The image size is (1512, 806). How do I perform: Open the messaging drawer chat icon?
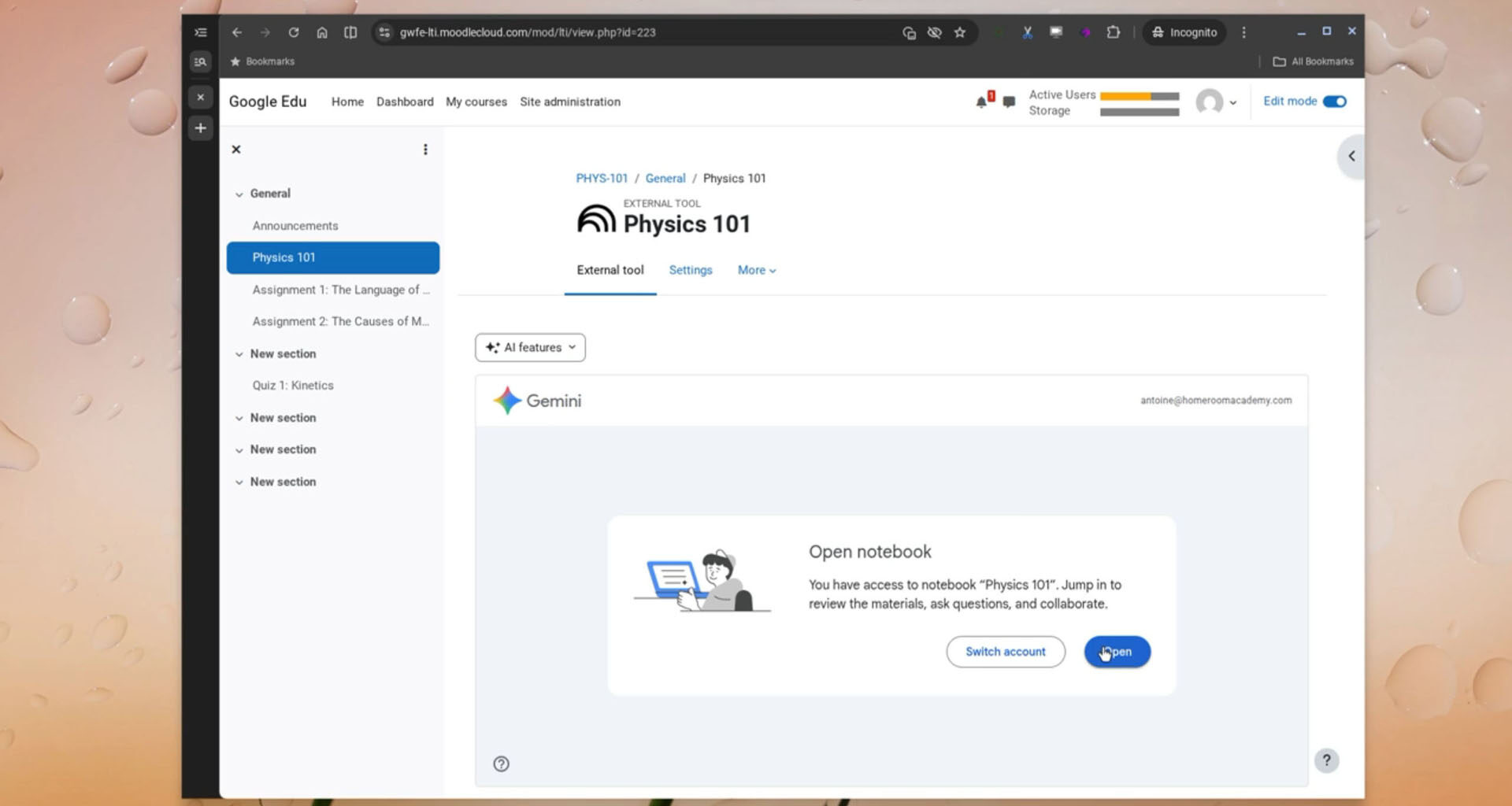1009,102
